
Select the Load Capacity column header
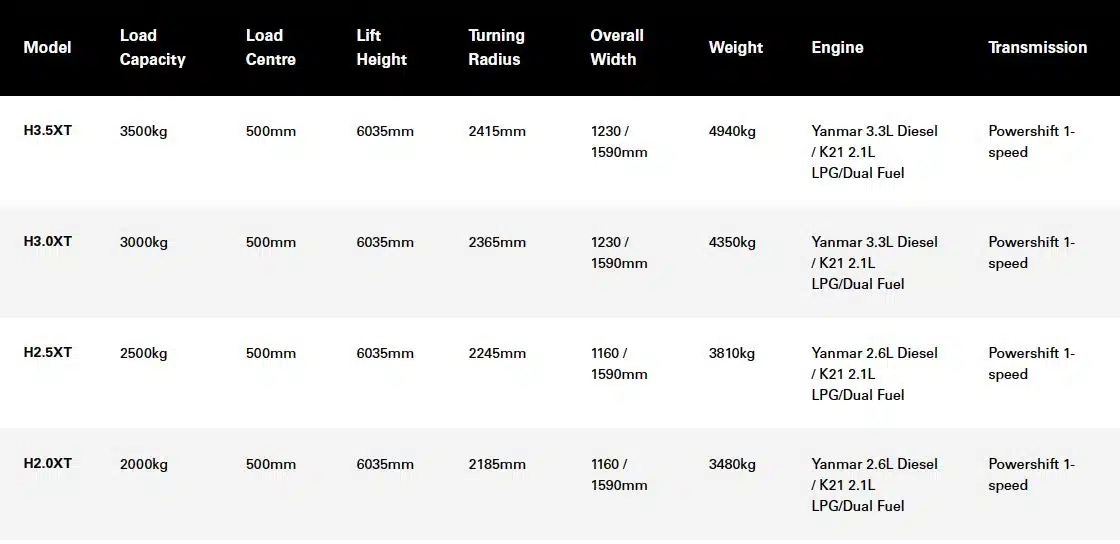point(152,48)
